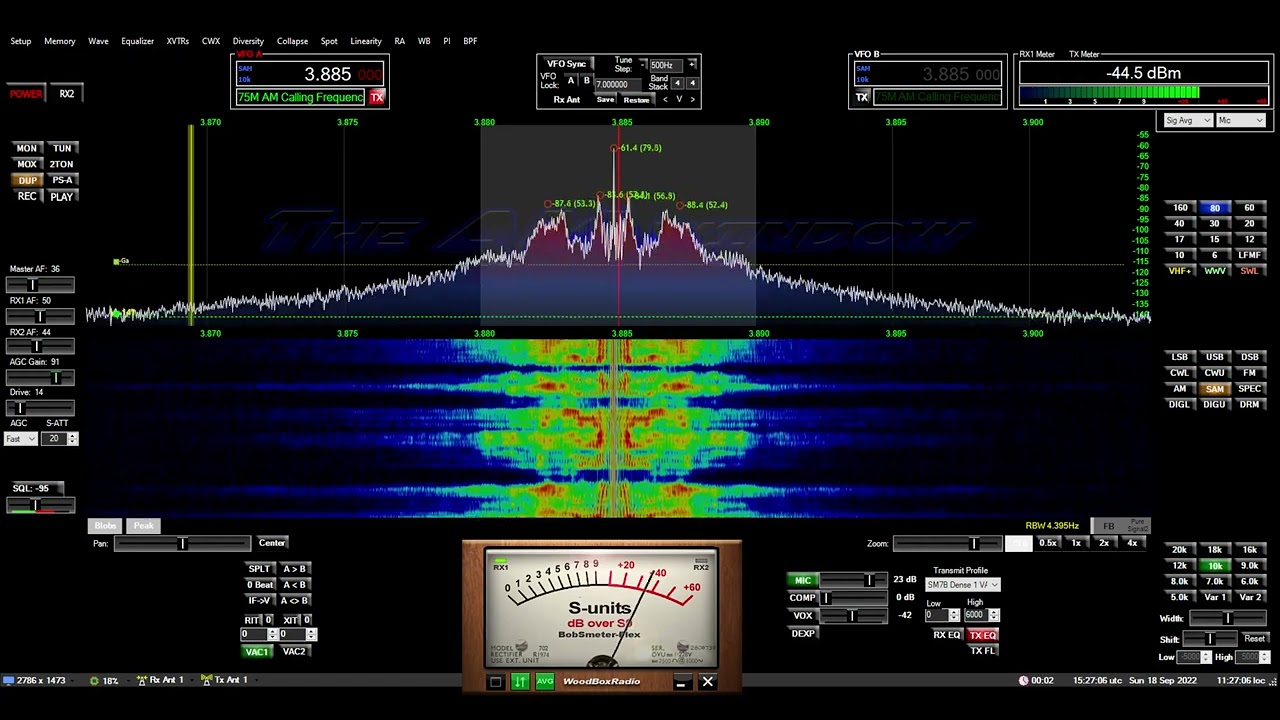The image size is (1280, 720).
Task: Click the green AVG icon on S-meter
Action: (545, 682)
